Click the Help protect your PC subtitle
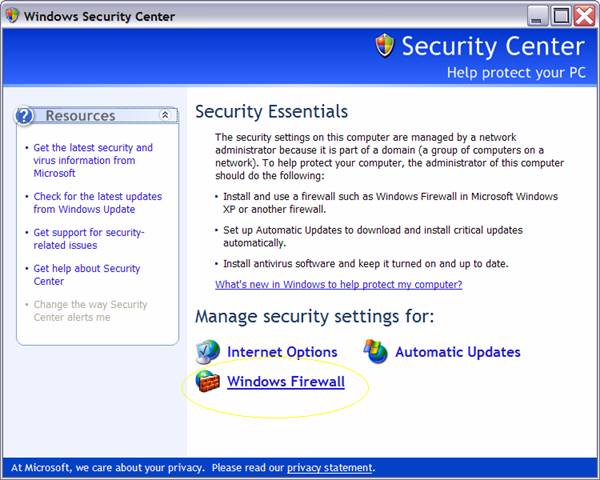The height and width of the screenshot is (480, 600). pos(516,73)
